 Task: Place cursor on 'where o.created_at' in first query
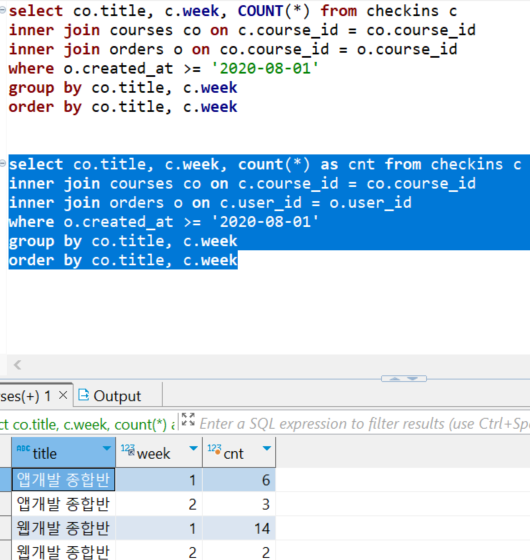tap(91, 68)
